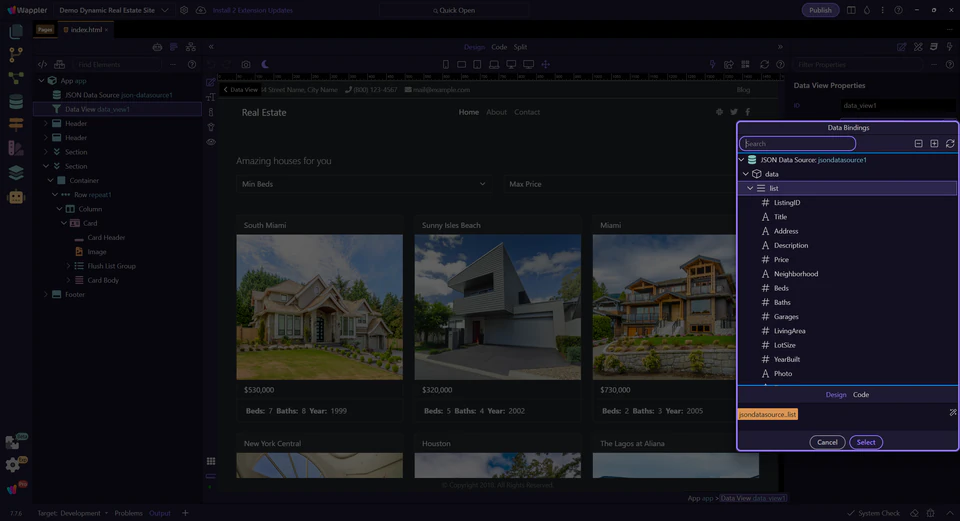Viewport: 960px width, 521px height.
Task: Click the screenshot camera icon in toolbar
Action: [x=246, y=64]
